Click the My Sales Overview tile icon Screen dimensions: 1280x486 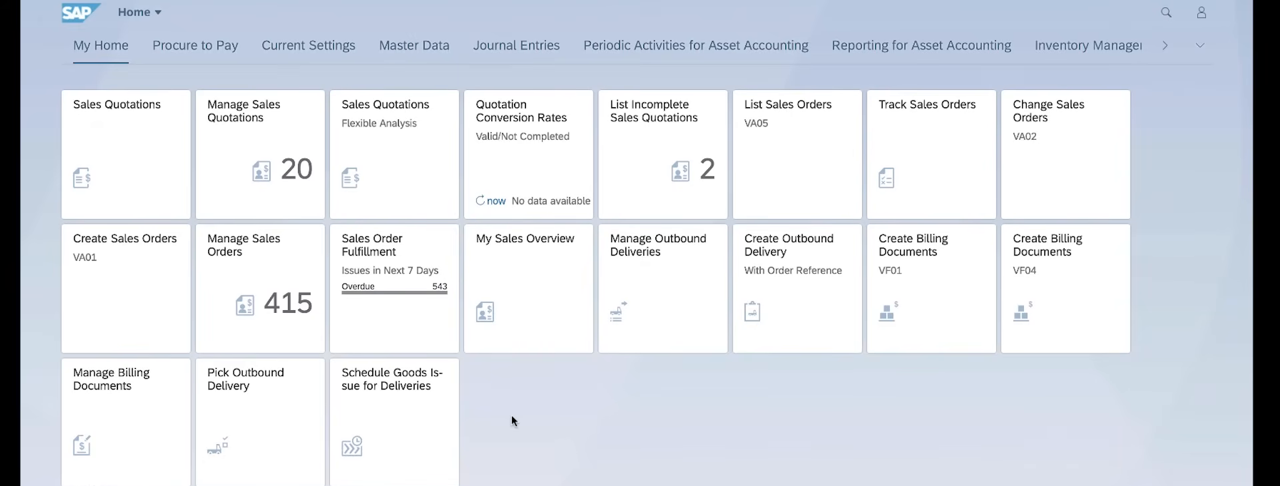point(485,312)
